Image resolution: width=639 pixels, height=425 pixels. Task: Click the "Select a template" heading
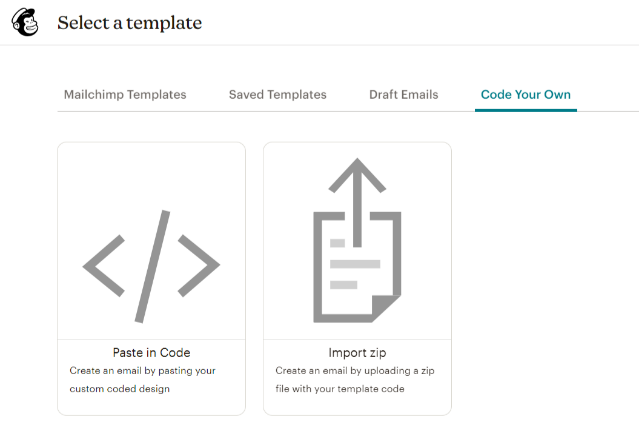coord(129,23)
